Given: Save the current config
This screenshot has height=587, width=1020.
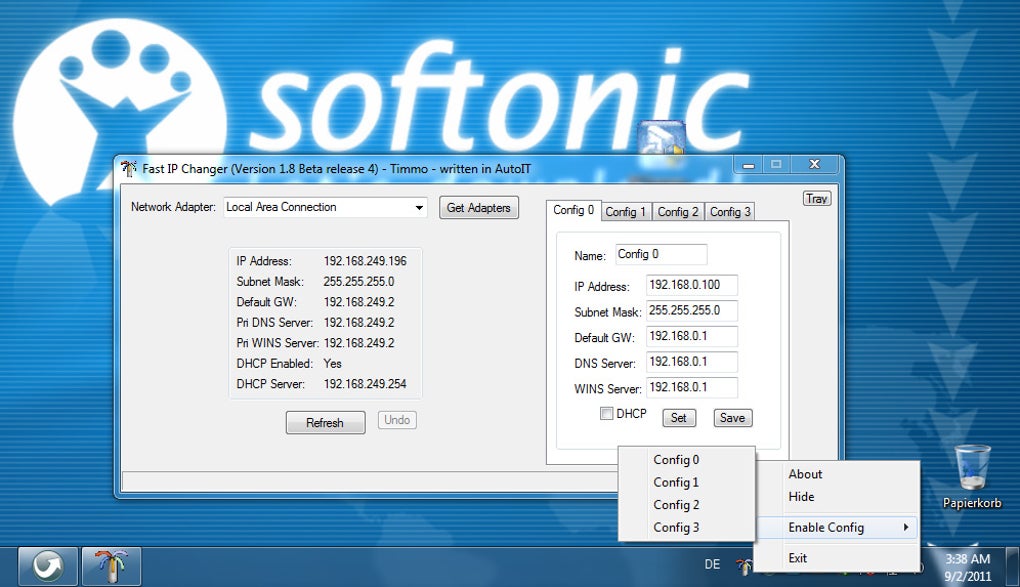Looking at the screenshot, I should [x=732, y=418].
